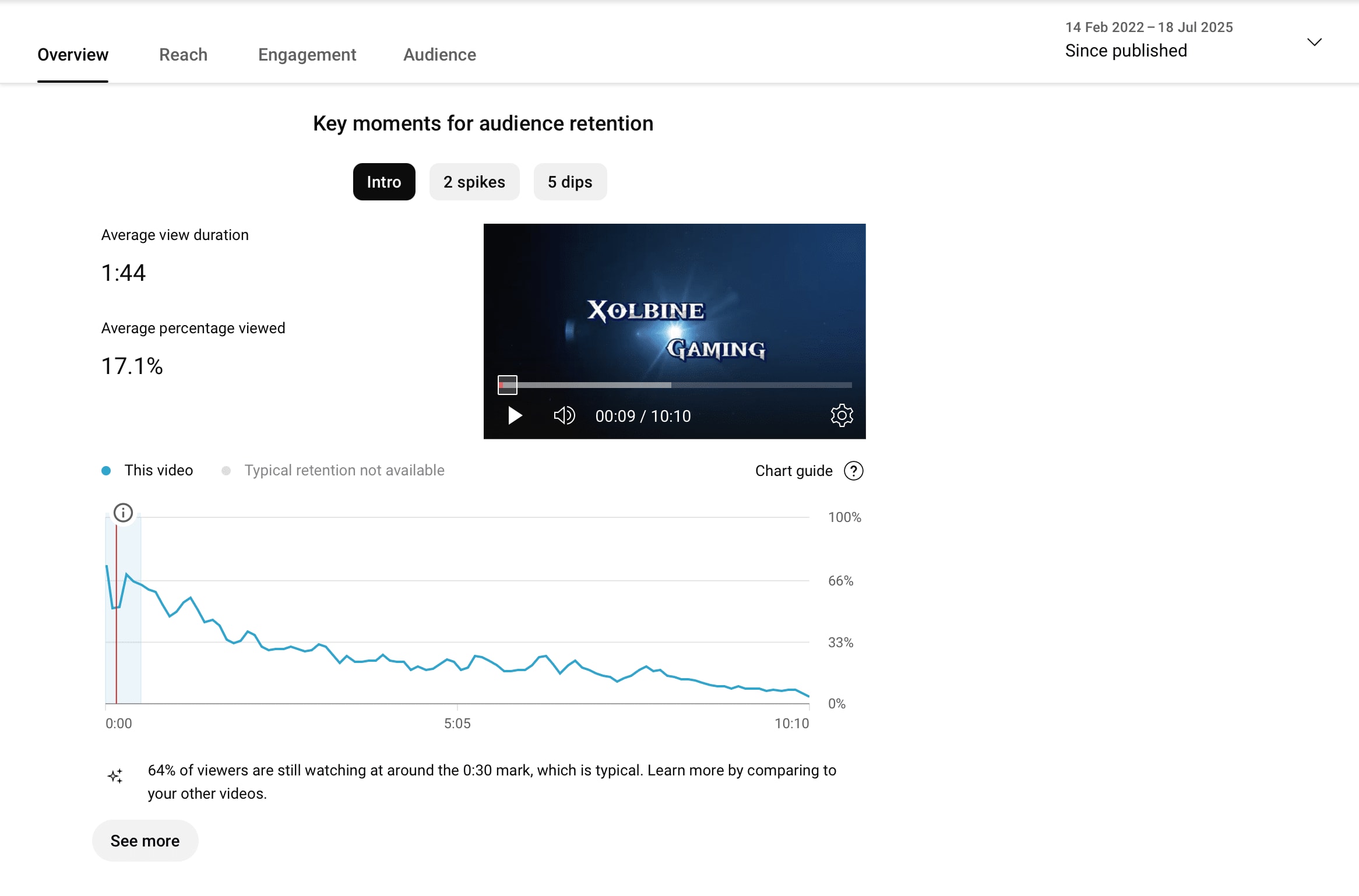Select the Reach tab link
The image size is (1359, 896).
point(183,55)
